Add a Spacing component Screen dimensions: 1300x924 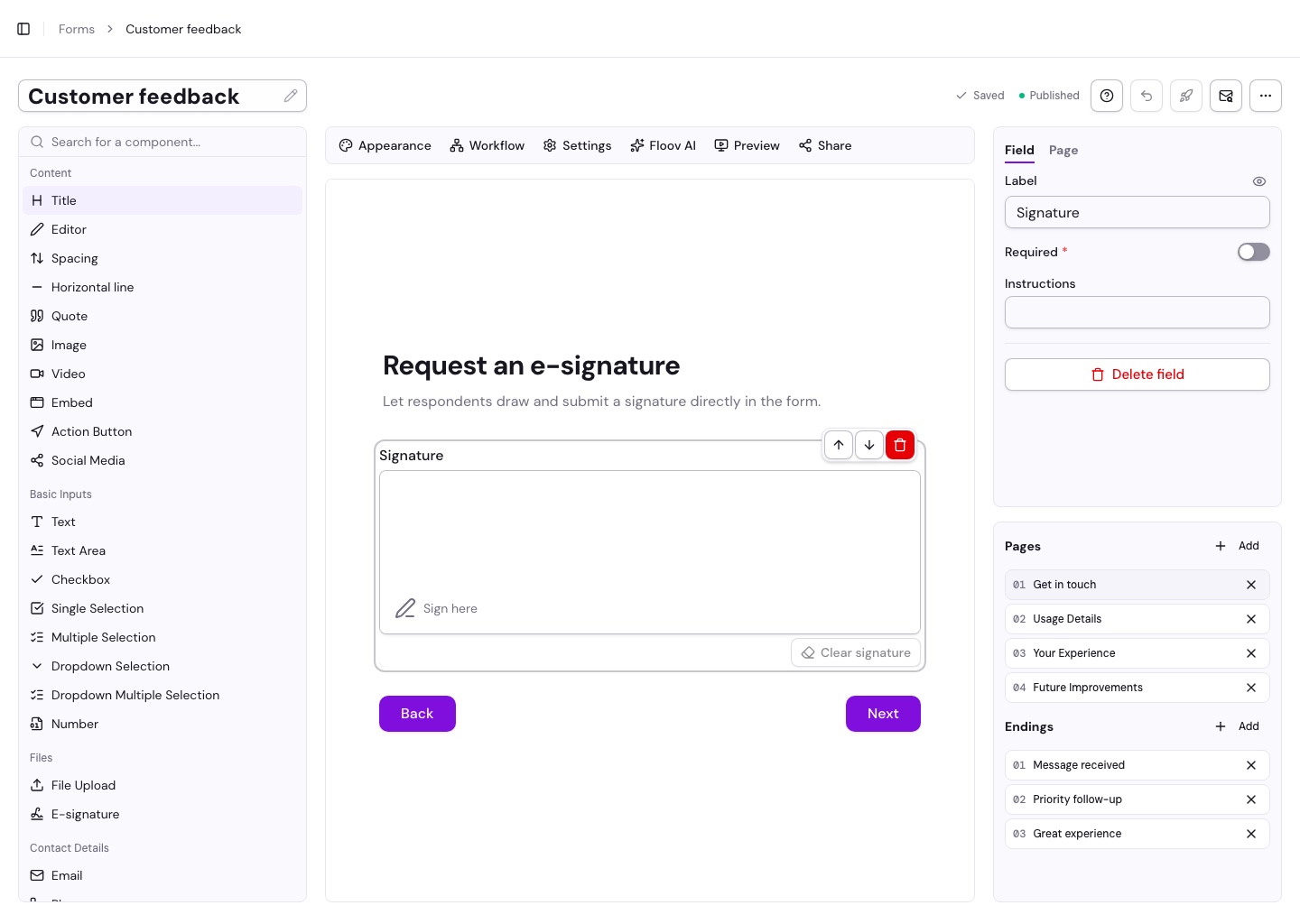[162, 258]
